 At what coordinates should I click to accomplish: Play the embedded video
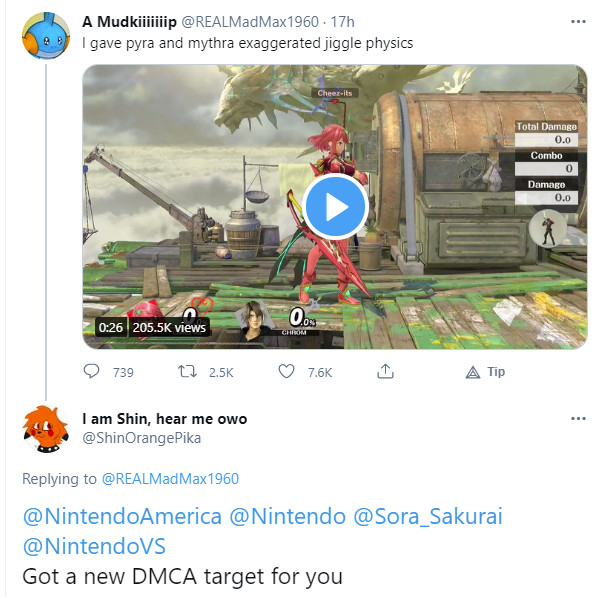click(x=334, y=207)
